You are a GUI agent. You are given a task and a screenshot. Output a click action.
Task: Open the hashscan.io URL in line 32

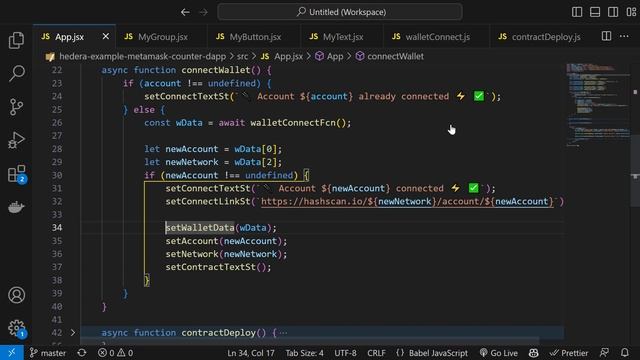tap(407, 201)
